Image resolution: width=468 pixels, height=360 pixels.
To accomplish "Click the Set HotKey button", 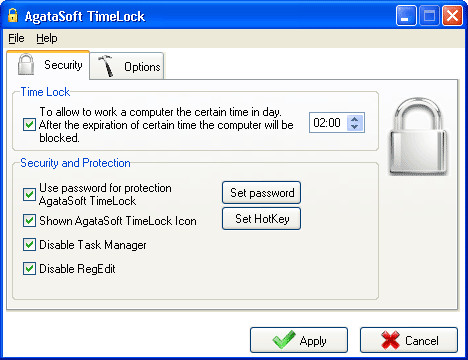I will (x=261, y=219).
